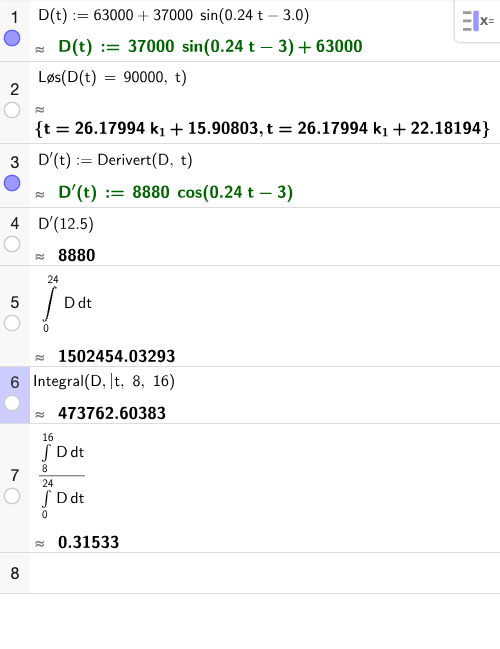Toggle visibility circle for row 2 Løs
500x649 pixels.
[x=12, y=110]
